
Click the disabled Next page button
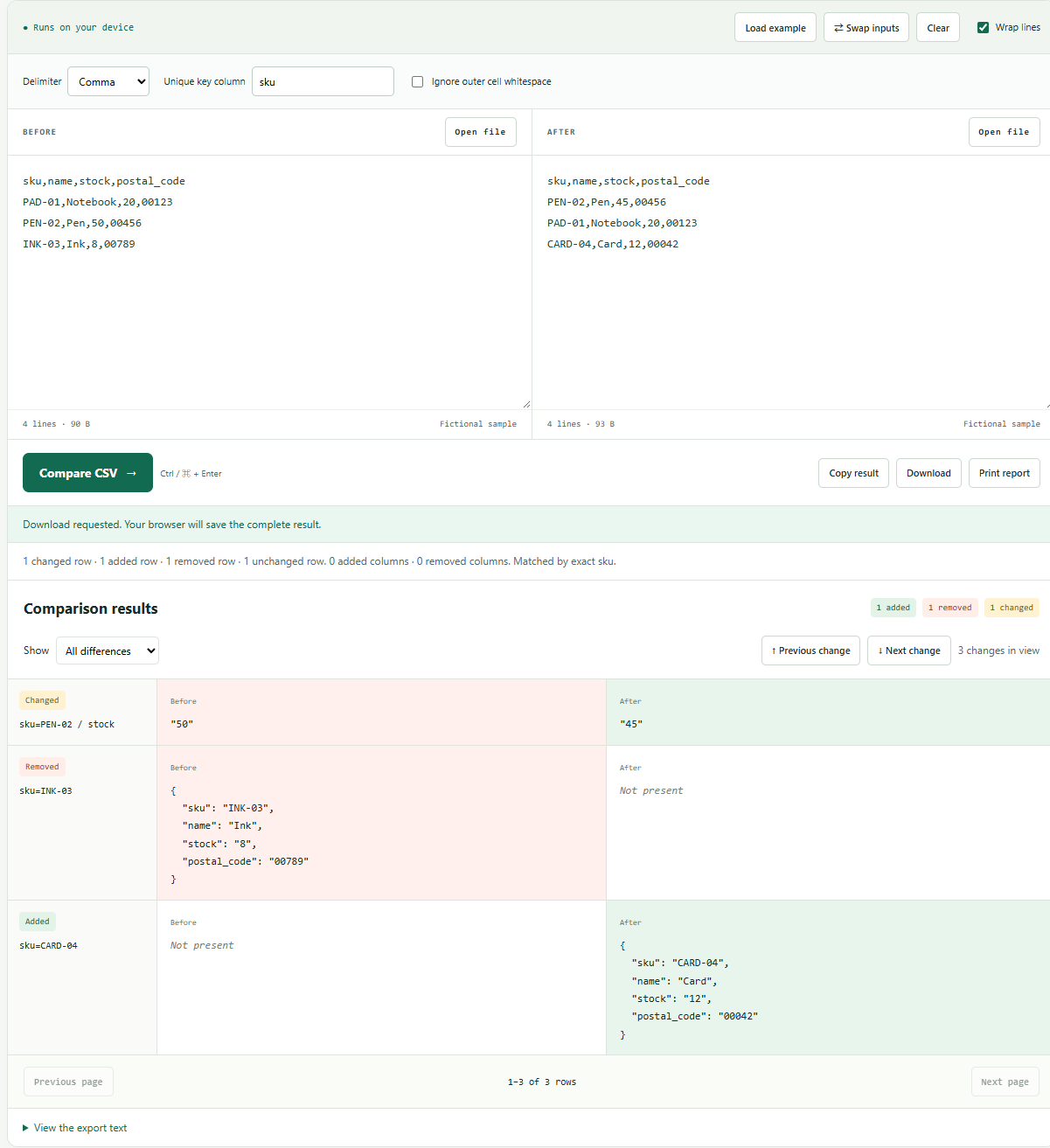(x=1005, y=1082)
